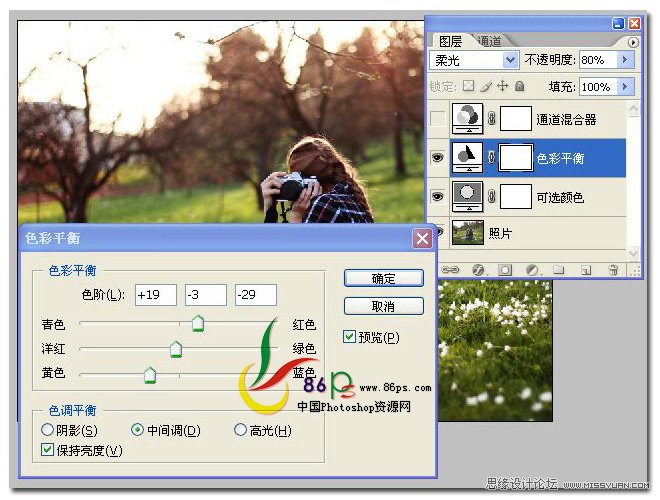Select the 照片 layer name
Viewport: 660px width, 500px height.
[x=500, y=233]
